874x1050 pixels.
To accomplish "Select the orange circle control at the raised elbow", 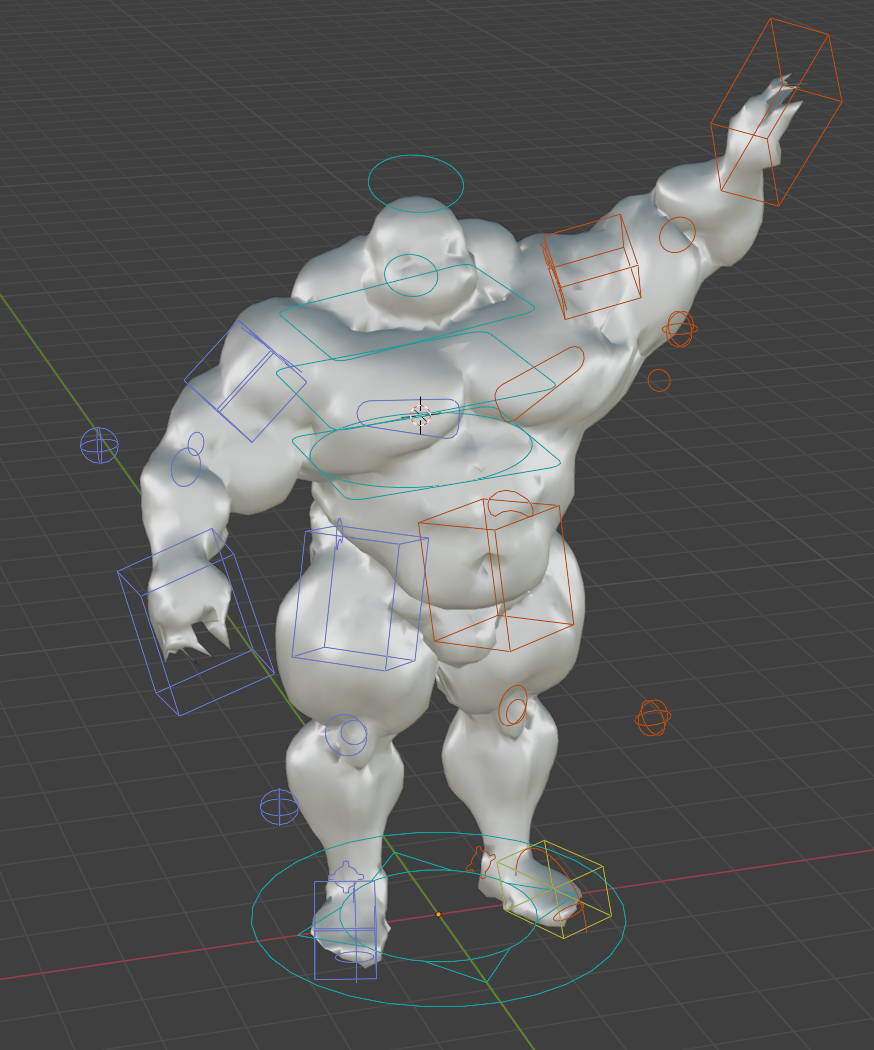I will point(677,235).
